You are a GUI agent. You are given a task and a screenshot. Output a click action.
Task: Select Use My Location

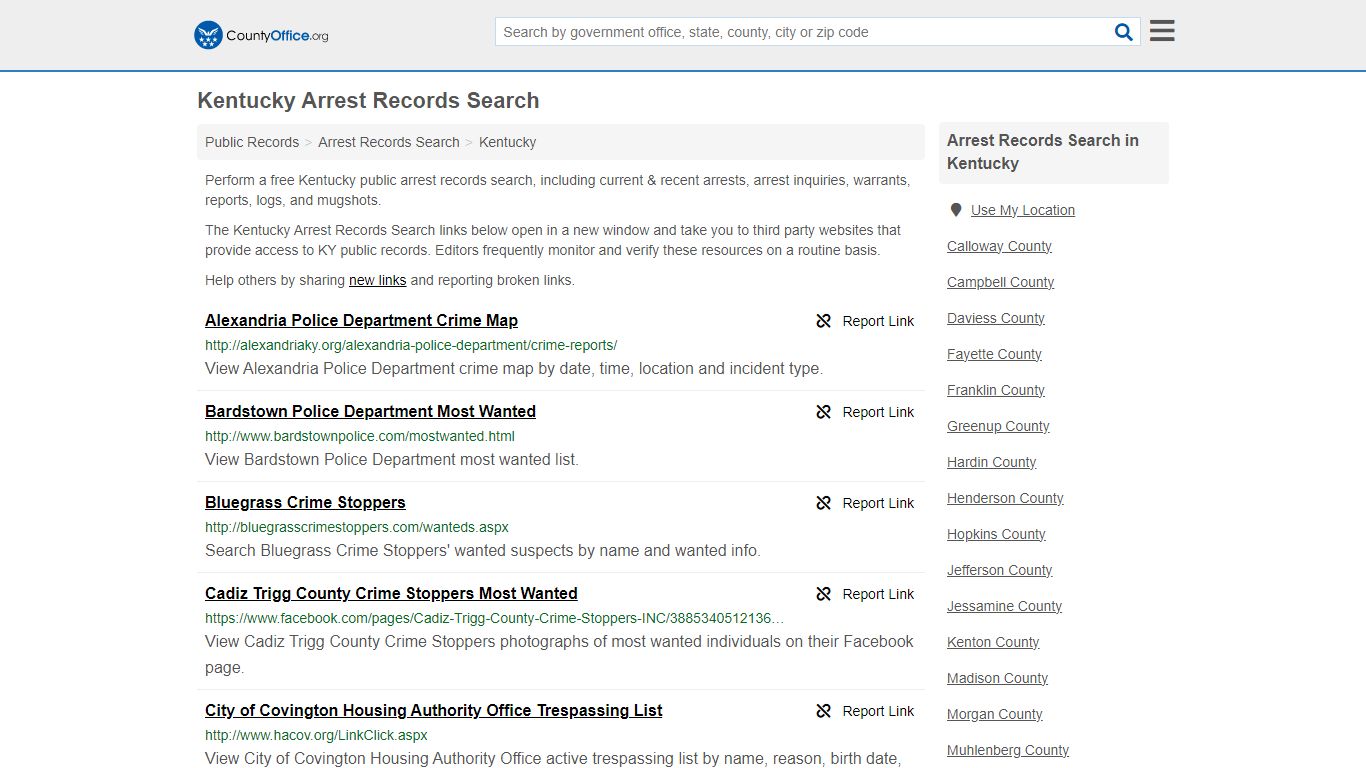coord(1023,210)
